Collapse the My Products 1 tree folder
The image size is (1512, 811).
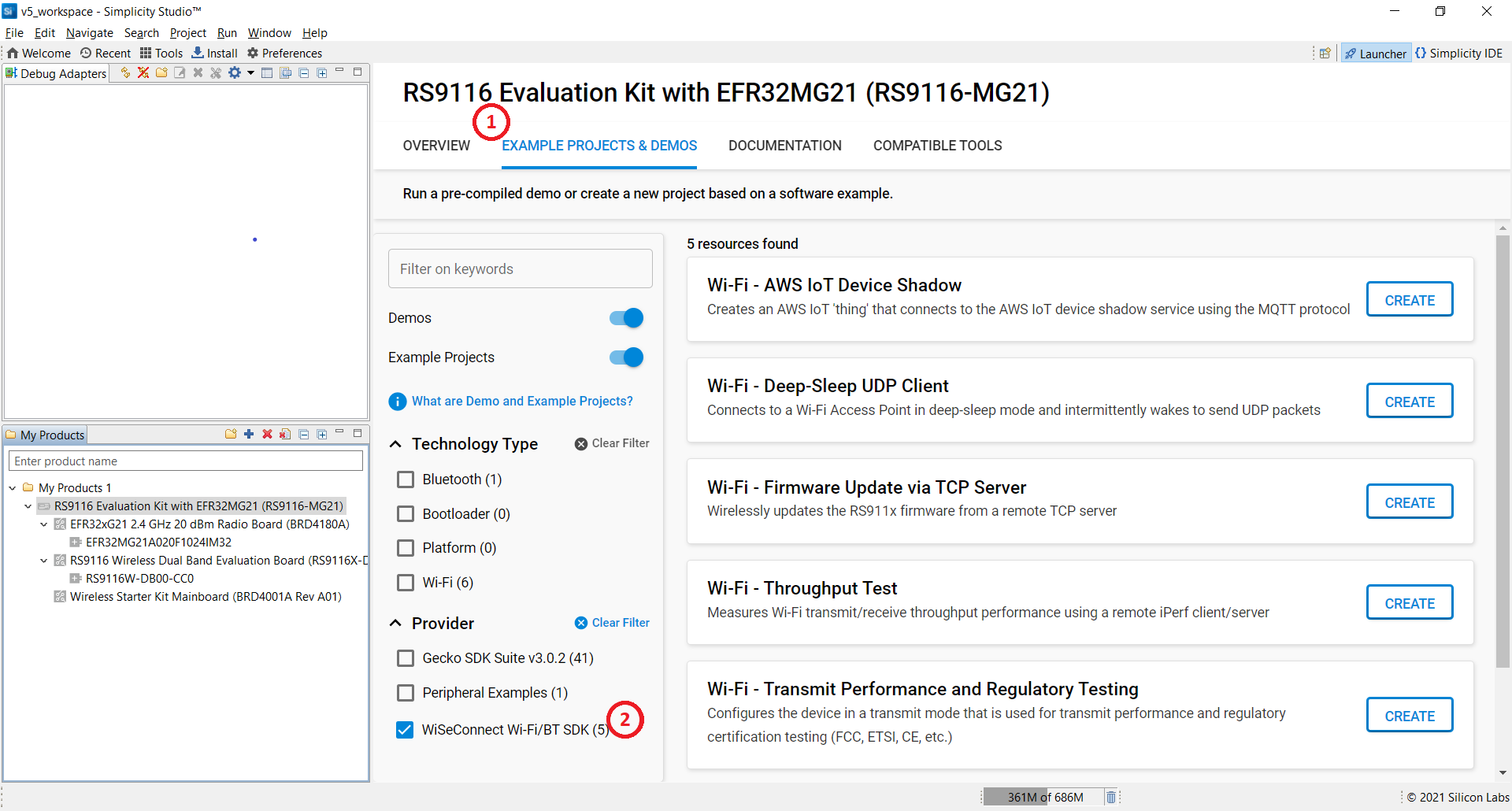[x=13, y=488]
